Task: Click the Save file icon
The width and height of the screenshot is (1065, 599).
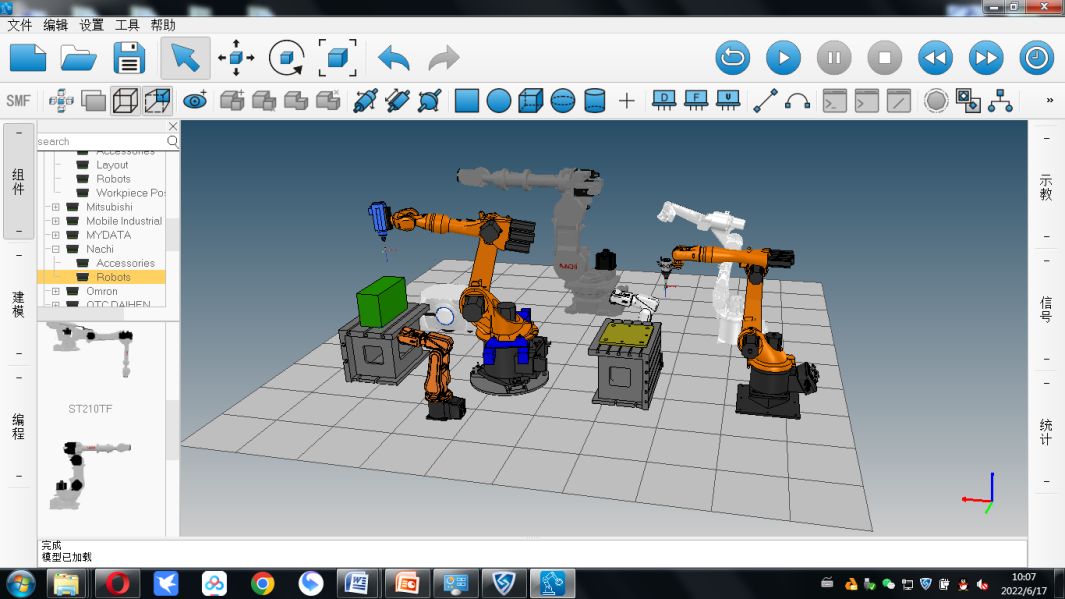Action: click(x=130, y=58)
